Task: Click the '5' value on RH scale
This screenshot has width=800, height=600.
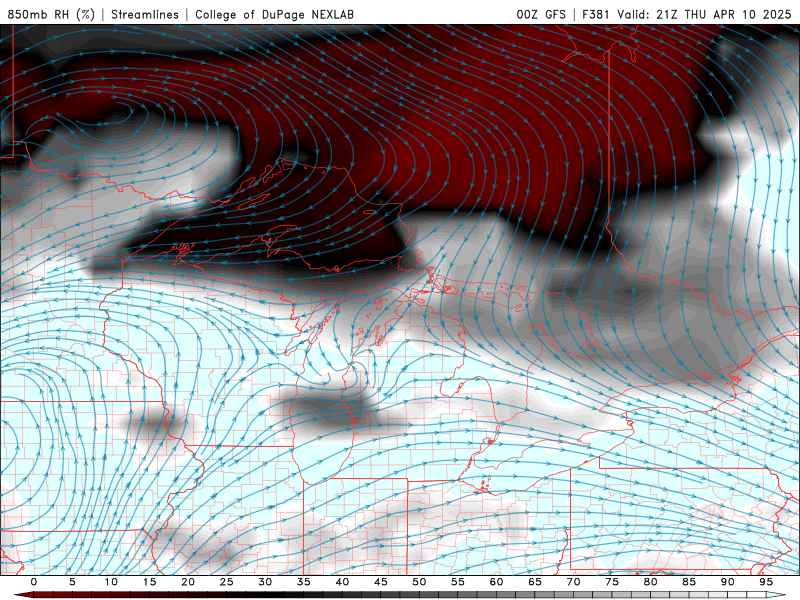Action: pos(72,582)
